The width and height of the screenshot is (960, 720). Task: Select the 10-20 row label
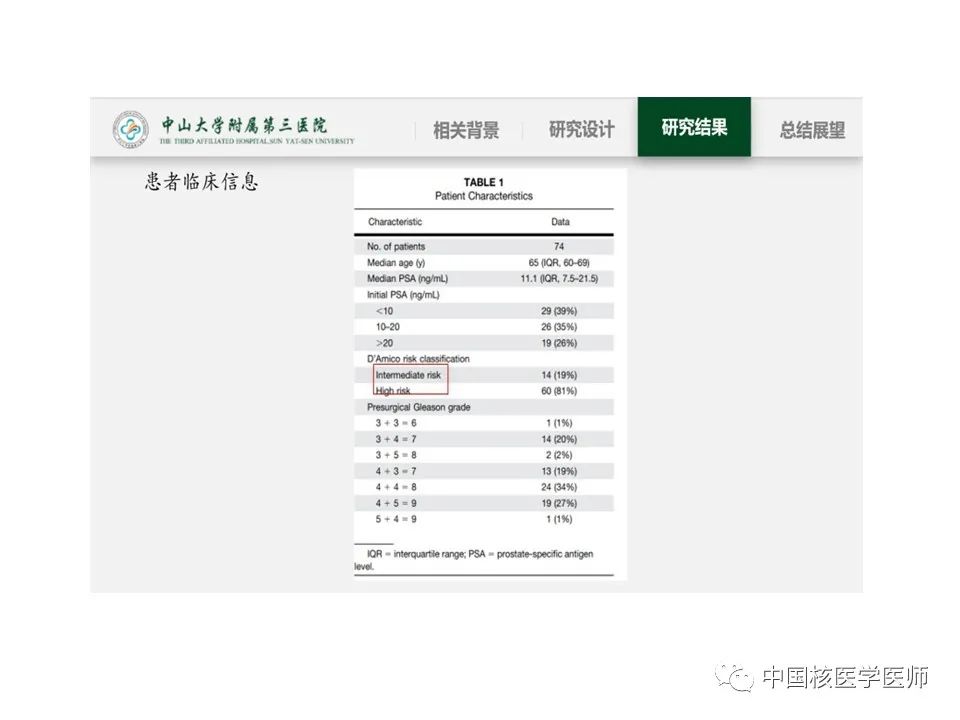(388, 327)
